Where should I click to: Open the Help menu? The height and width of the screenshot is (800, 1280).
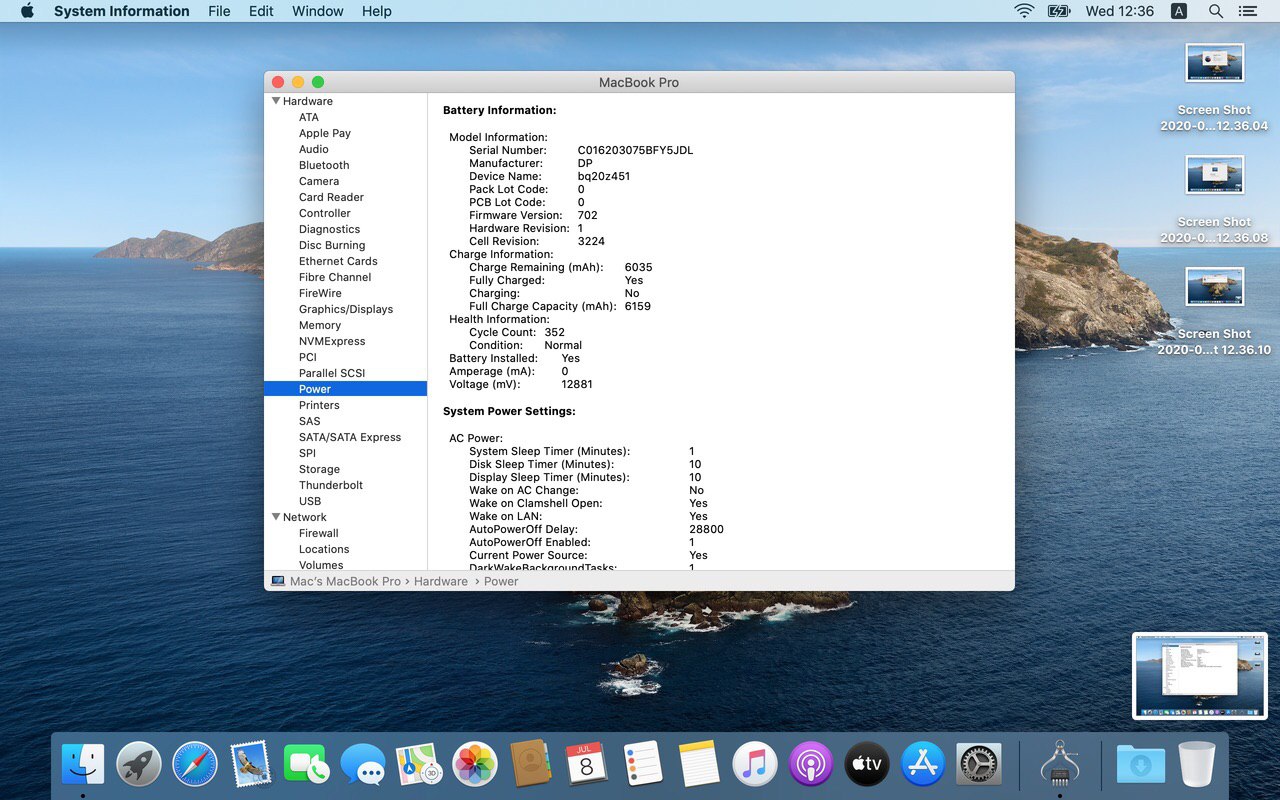377,11
